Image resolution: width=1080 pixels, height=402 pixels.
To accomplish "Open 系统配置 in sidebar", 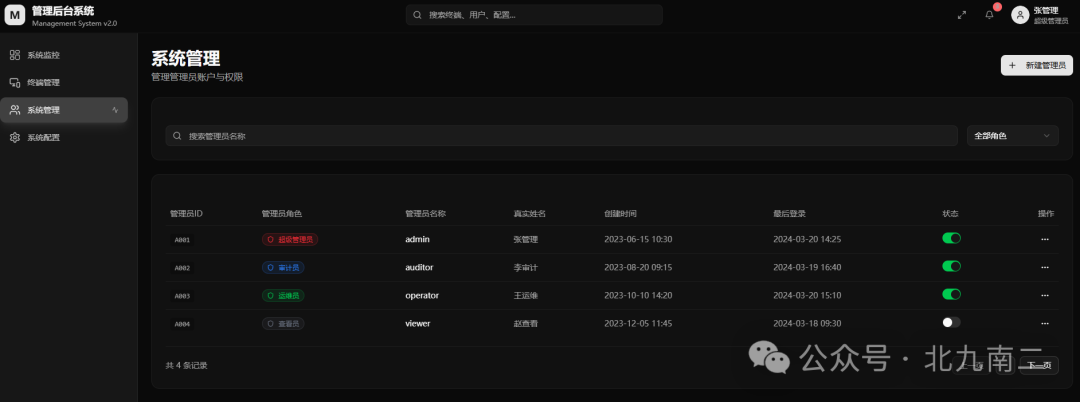I will (x=64, y=138).
